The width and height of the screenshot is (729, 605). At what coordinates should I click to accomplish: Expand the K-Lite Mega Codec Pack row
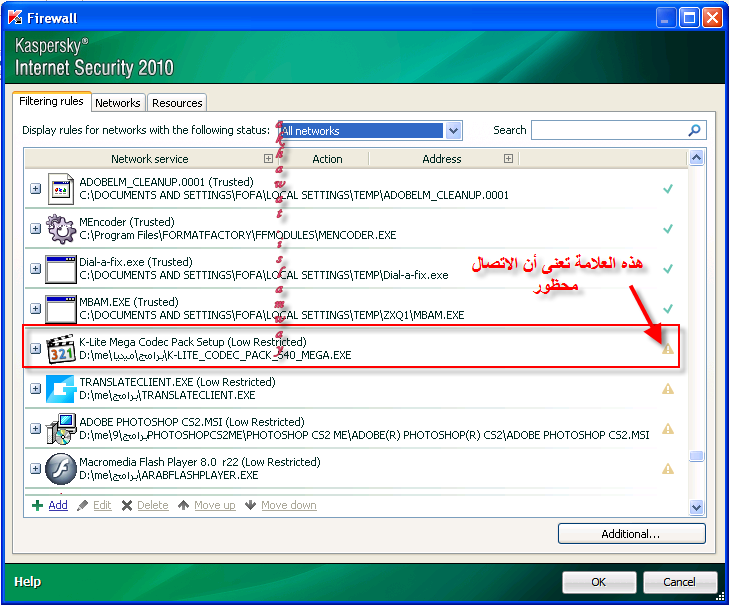point(35,349)
